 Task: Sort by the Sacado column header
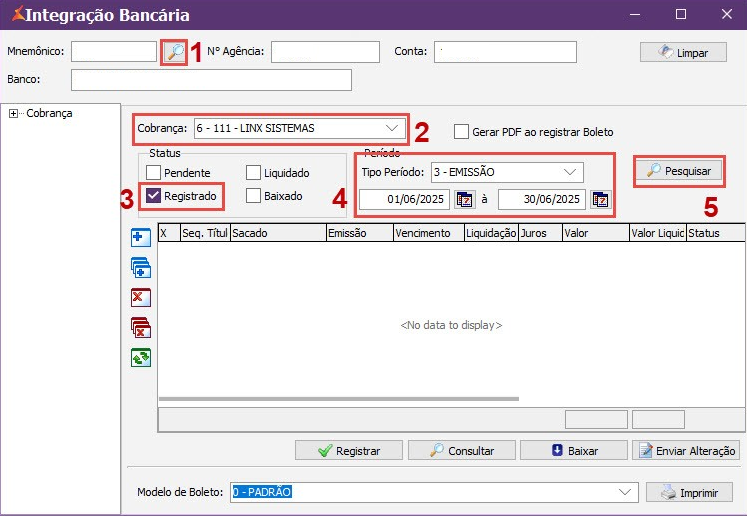click(x=278, y=233)
